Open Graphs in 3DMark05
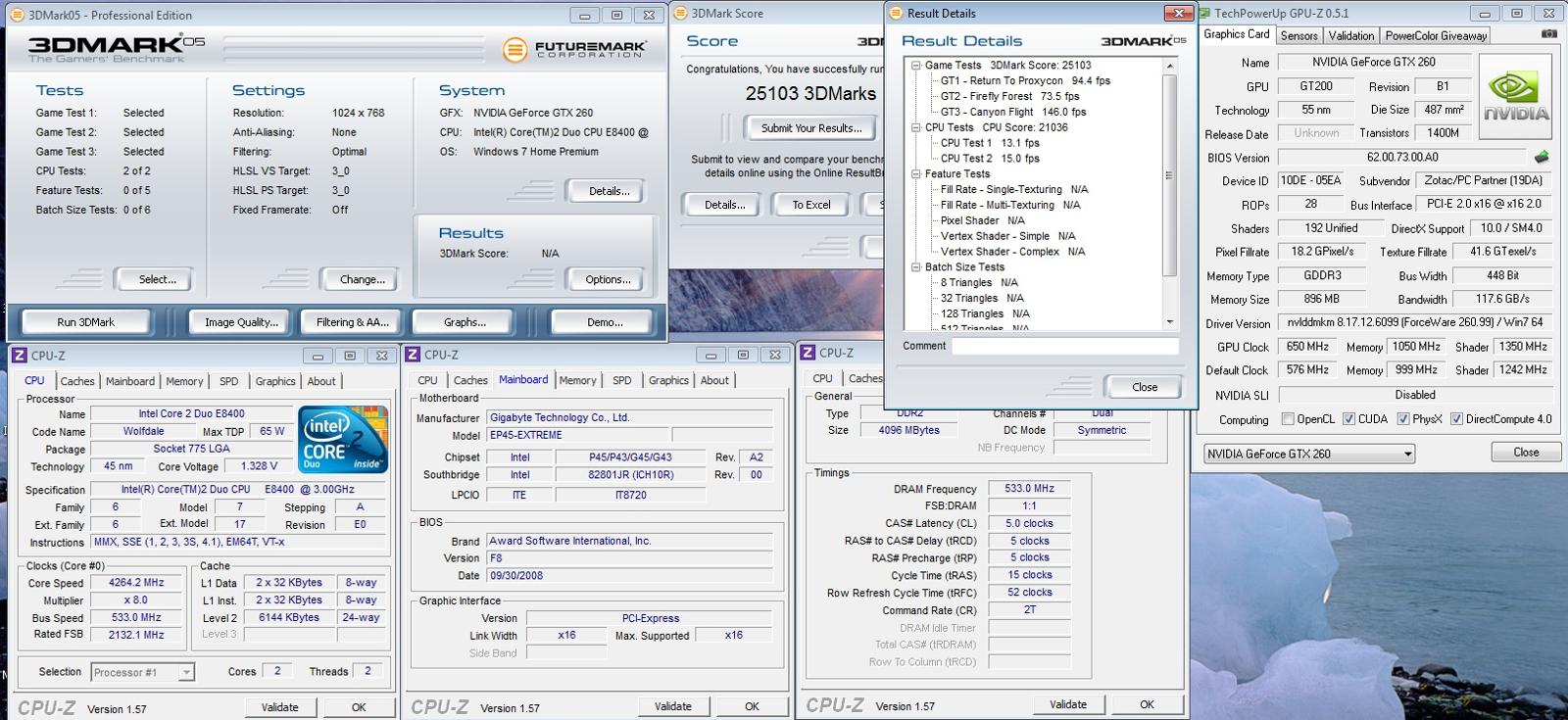The width and height of the screenshot is (1568, 720). 465,322
